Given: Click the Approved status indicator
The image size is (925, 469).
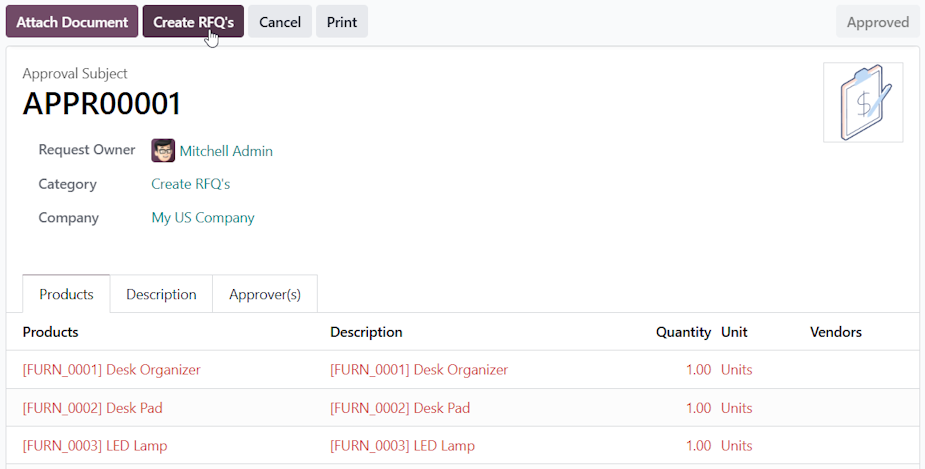Looking at the screenshot, I should click(877, 22).
